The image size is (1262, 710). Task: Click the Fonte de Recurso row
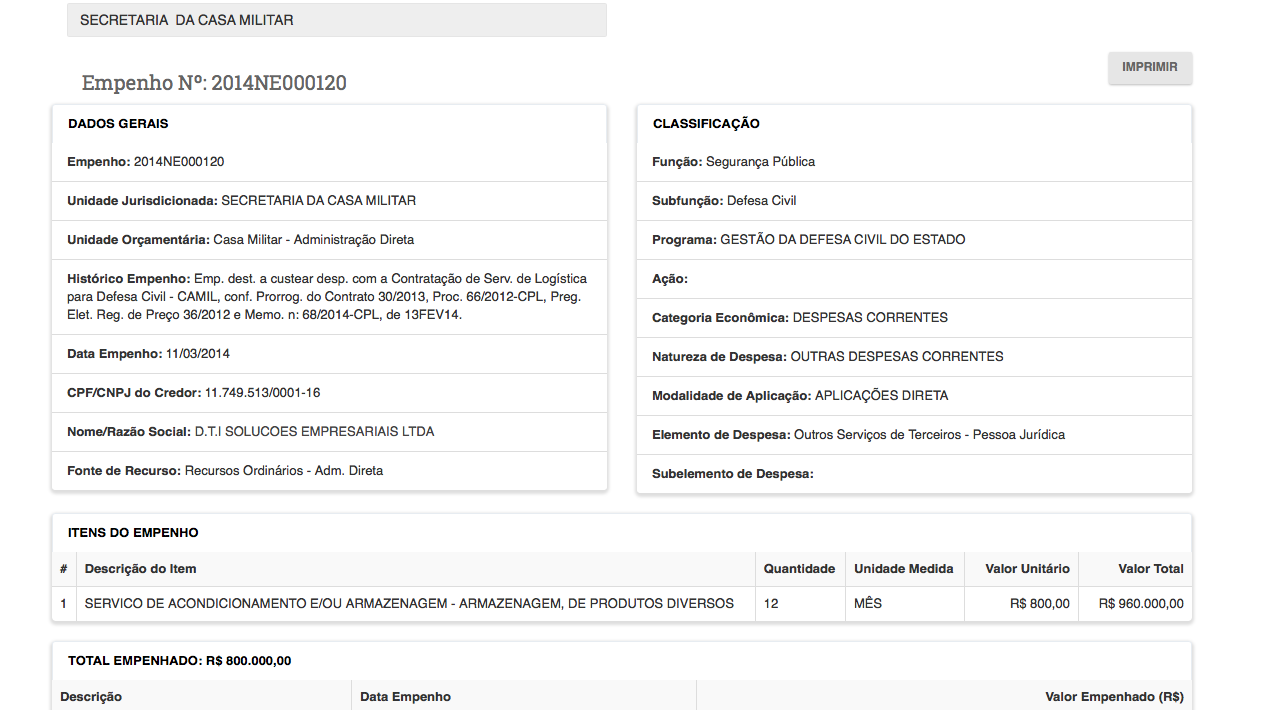pos(329,471)
